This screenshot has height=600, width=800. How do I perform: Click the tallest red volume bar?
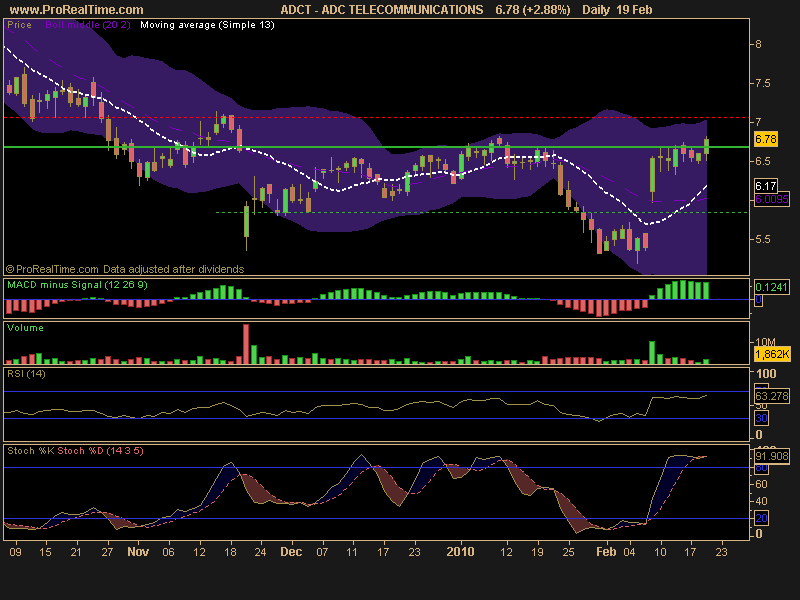click(x=246, y=344)
